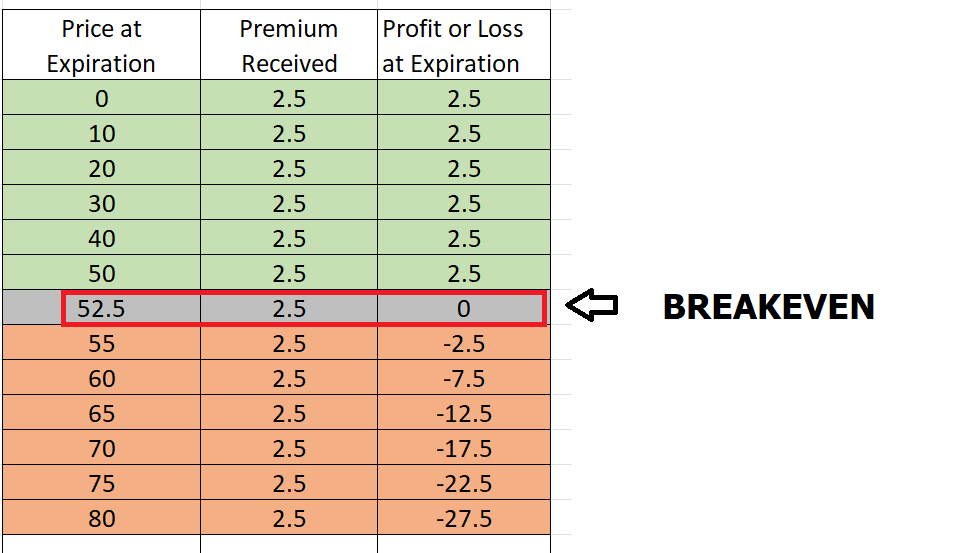The width and height of the screenshot is (979, 553).
Task: Select the "Profit or Loss at Expiration" header
Action: pyautogui.click(x=463, y=46)
